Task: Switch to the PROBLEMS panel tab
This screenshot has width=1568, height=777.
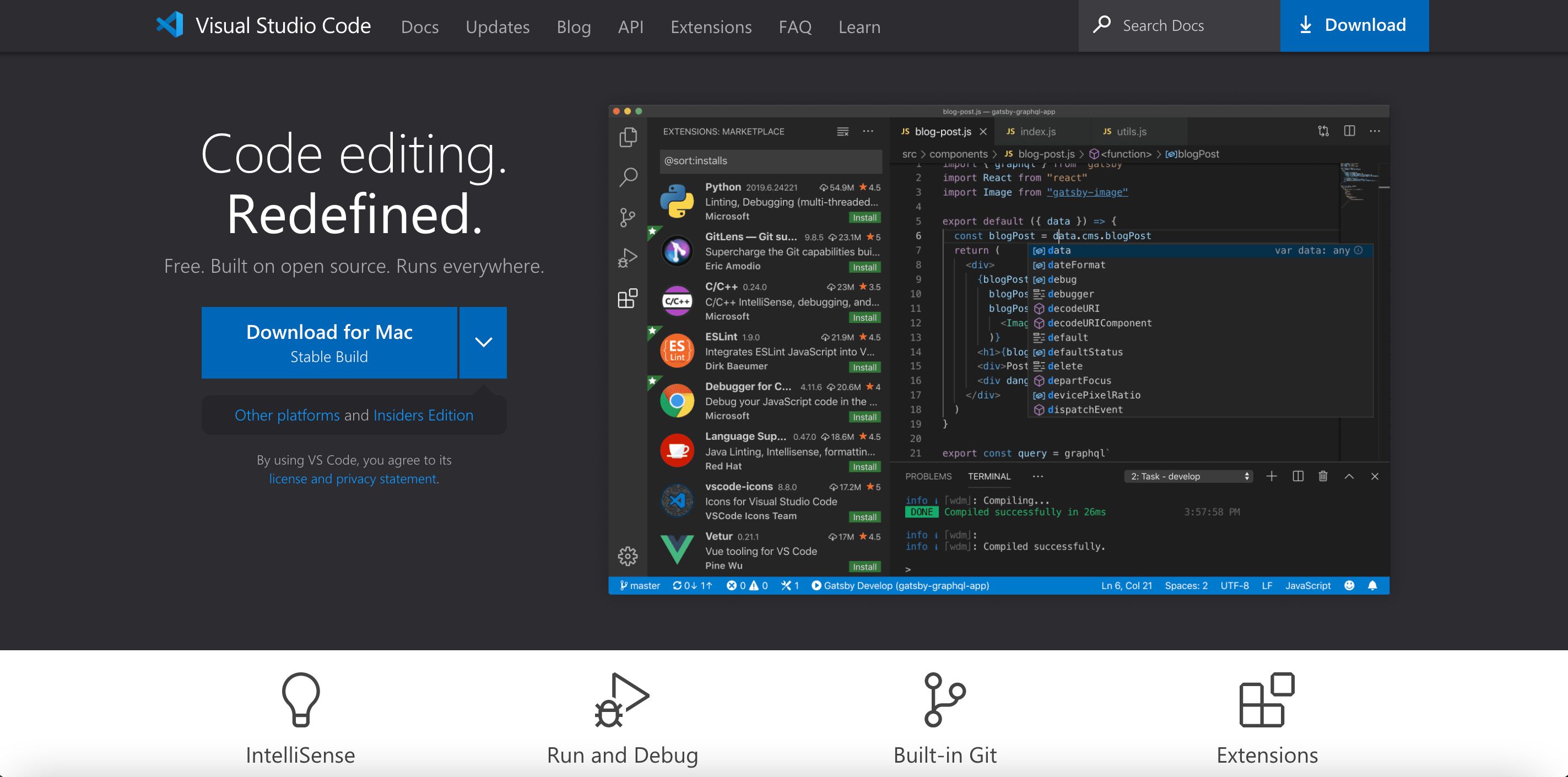Action: click(928, 477)
